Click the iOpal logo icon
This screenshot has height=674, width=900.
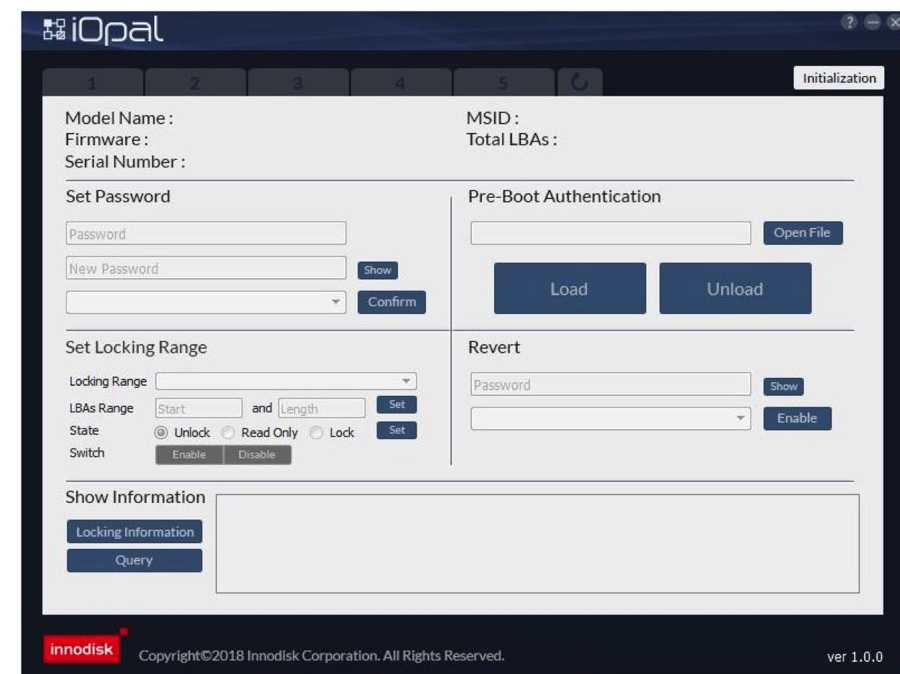point(55,29)
